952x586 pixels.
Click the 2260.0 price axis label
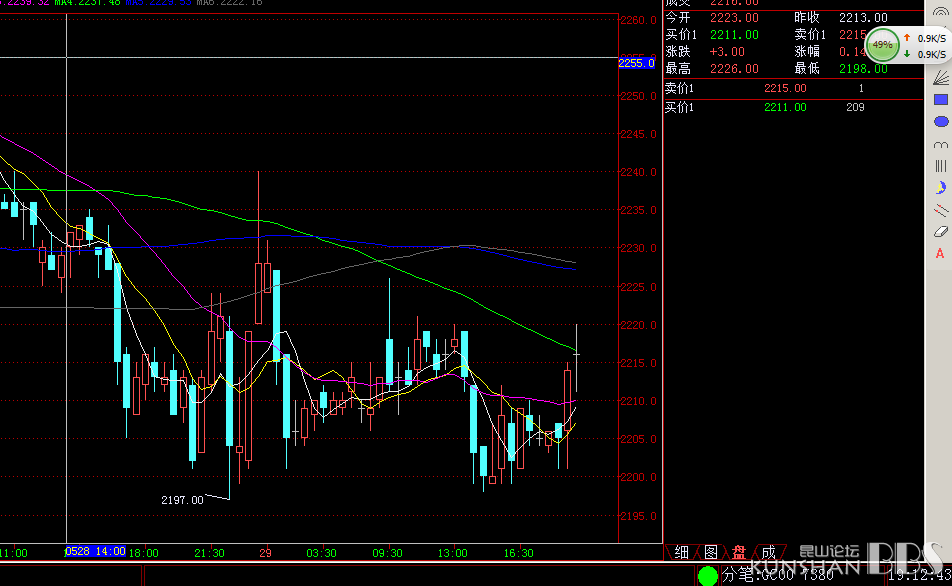[x=638, y=20]
